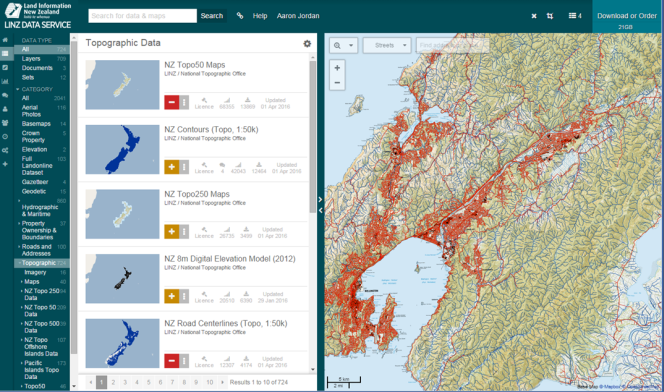This screenshot has height=392, width=664.
Task: Open the map zoom search dropdown
Action: coord(343,45)
